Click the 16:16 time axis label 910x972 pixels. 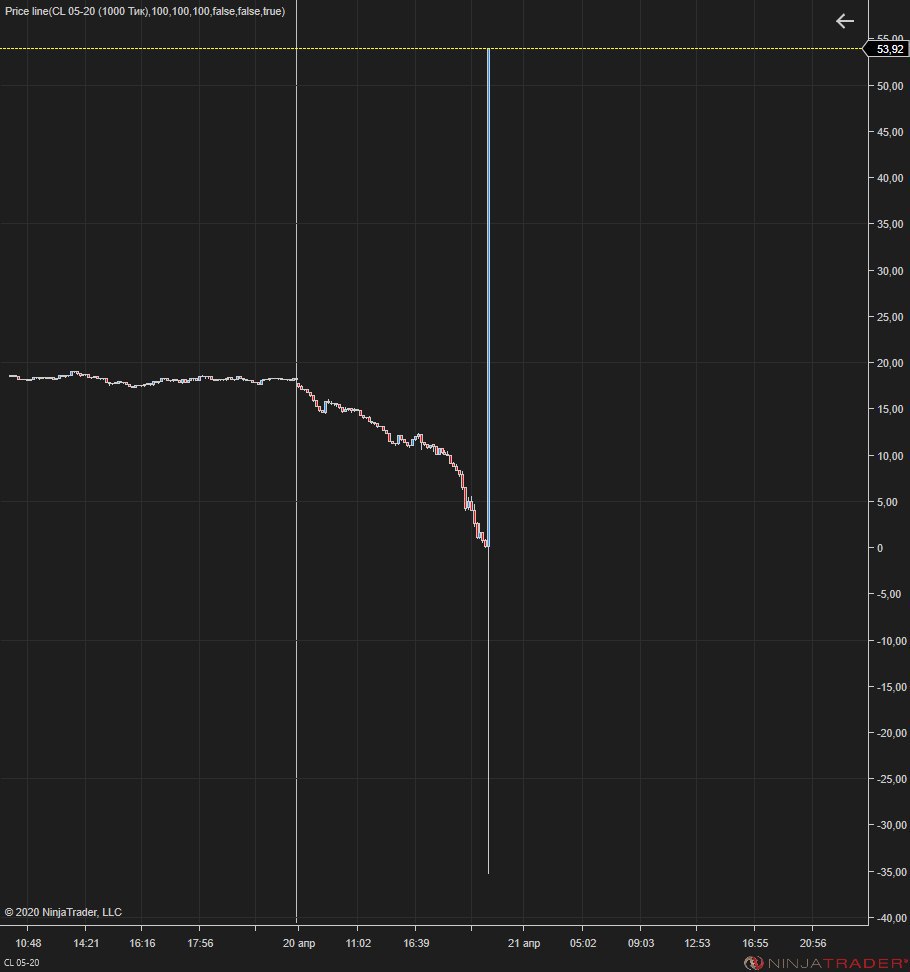point(142,943)
